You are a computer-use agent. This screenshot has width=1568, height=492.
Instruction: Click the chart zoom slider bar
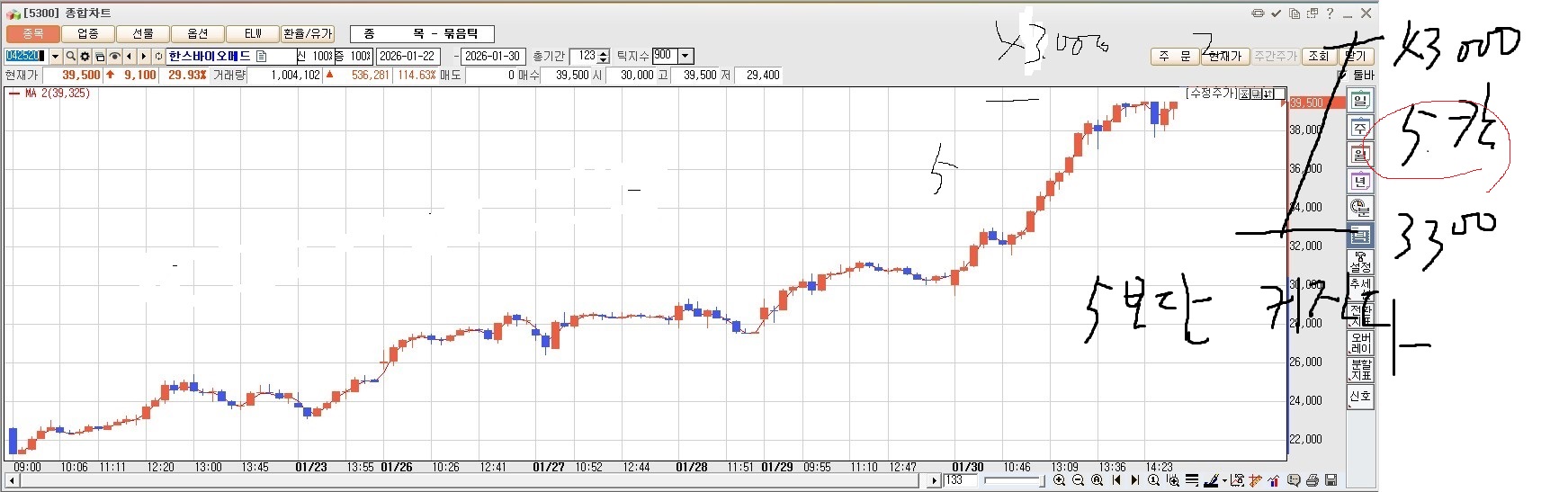tap(1013, 480)
